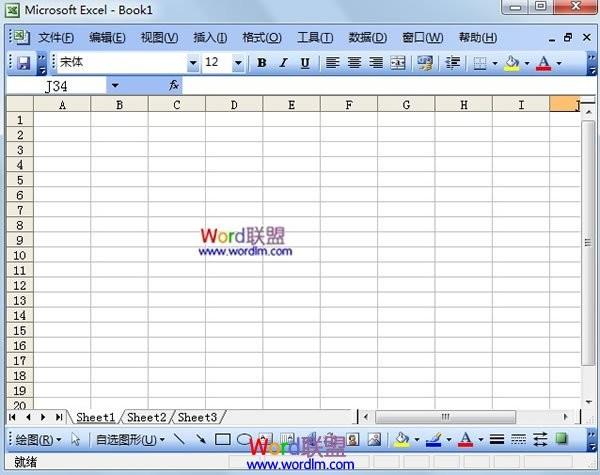Click the Currency style icon
Viewport: 600px width, 475px height.
pyautogui.click(x=425, y=63)
